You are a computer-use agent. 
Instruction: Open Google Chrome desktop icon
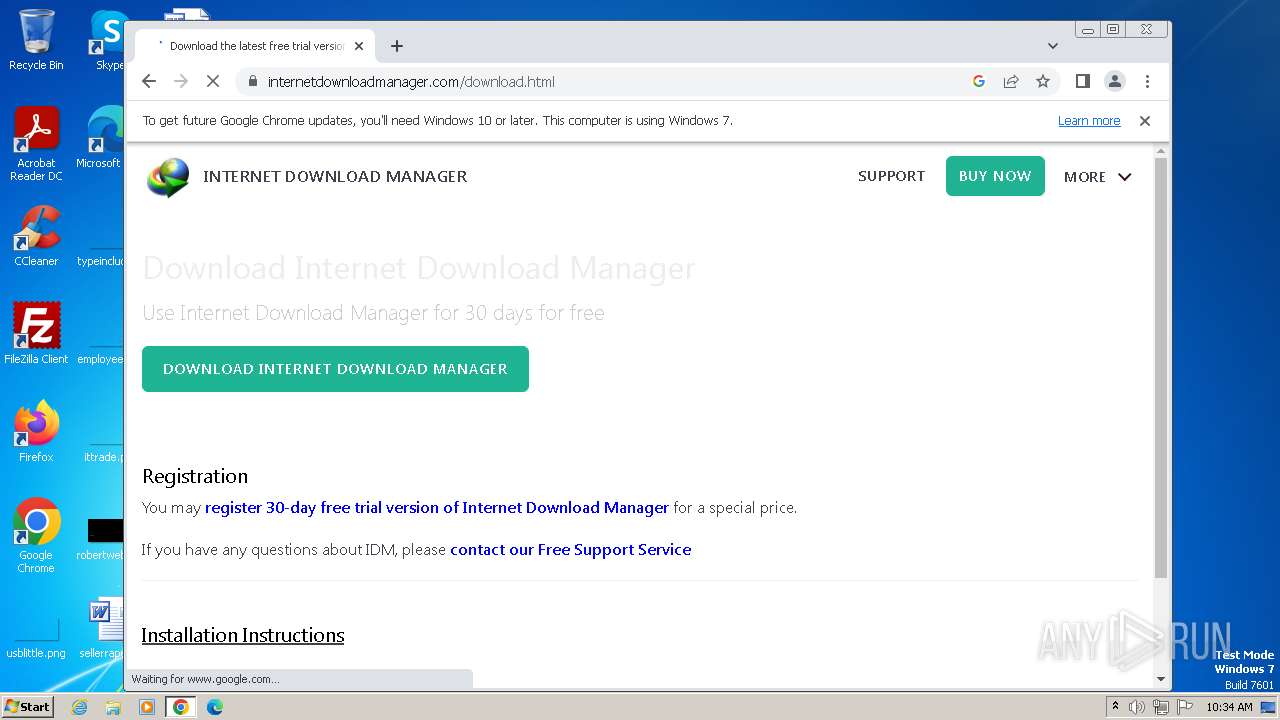pos(36,535)
